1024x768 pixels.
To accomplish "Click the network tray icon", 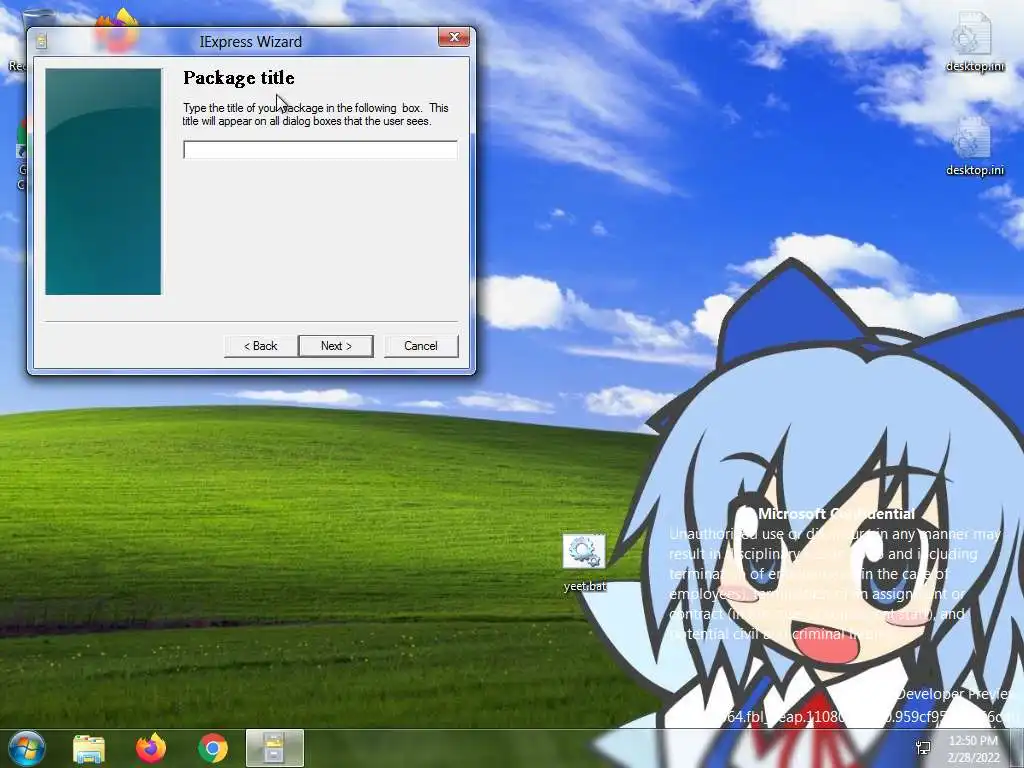I will tap(923, 748).
